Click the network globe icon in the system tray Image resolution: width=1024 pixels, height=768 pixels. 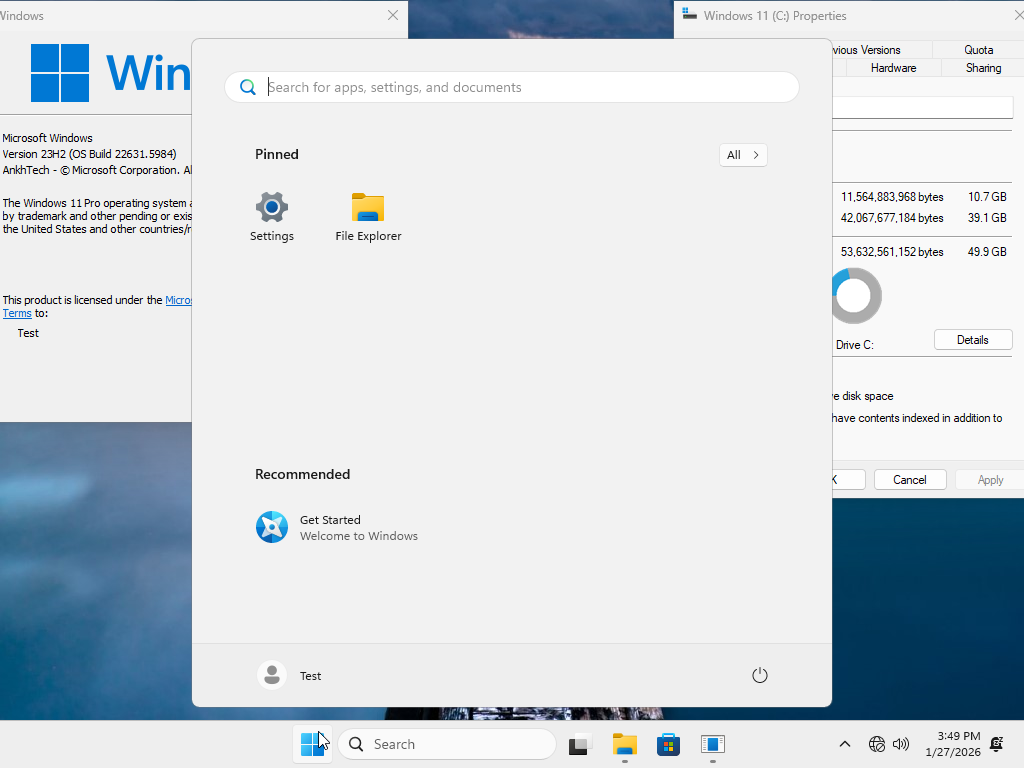click(877, 744)
